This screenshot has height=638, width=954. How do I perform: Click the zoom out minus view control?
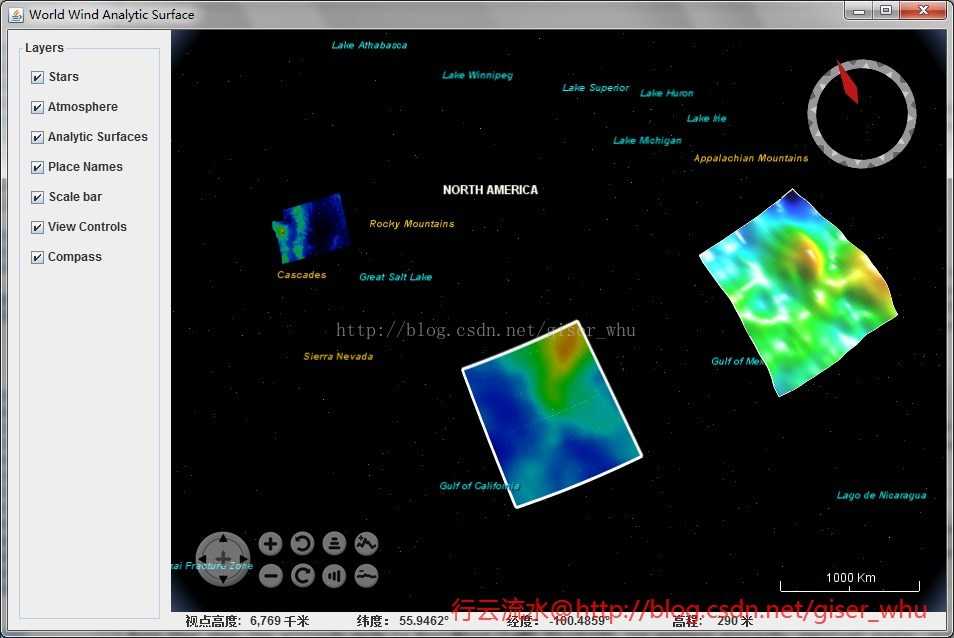[x=270, y=575]
